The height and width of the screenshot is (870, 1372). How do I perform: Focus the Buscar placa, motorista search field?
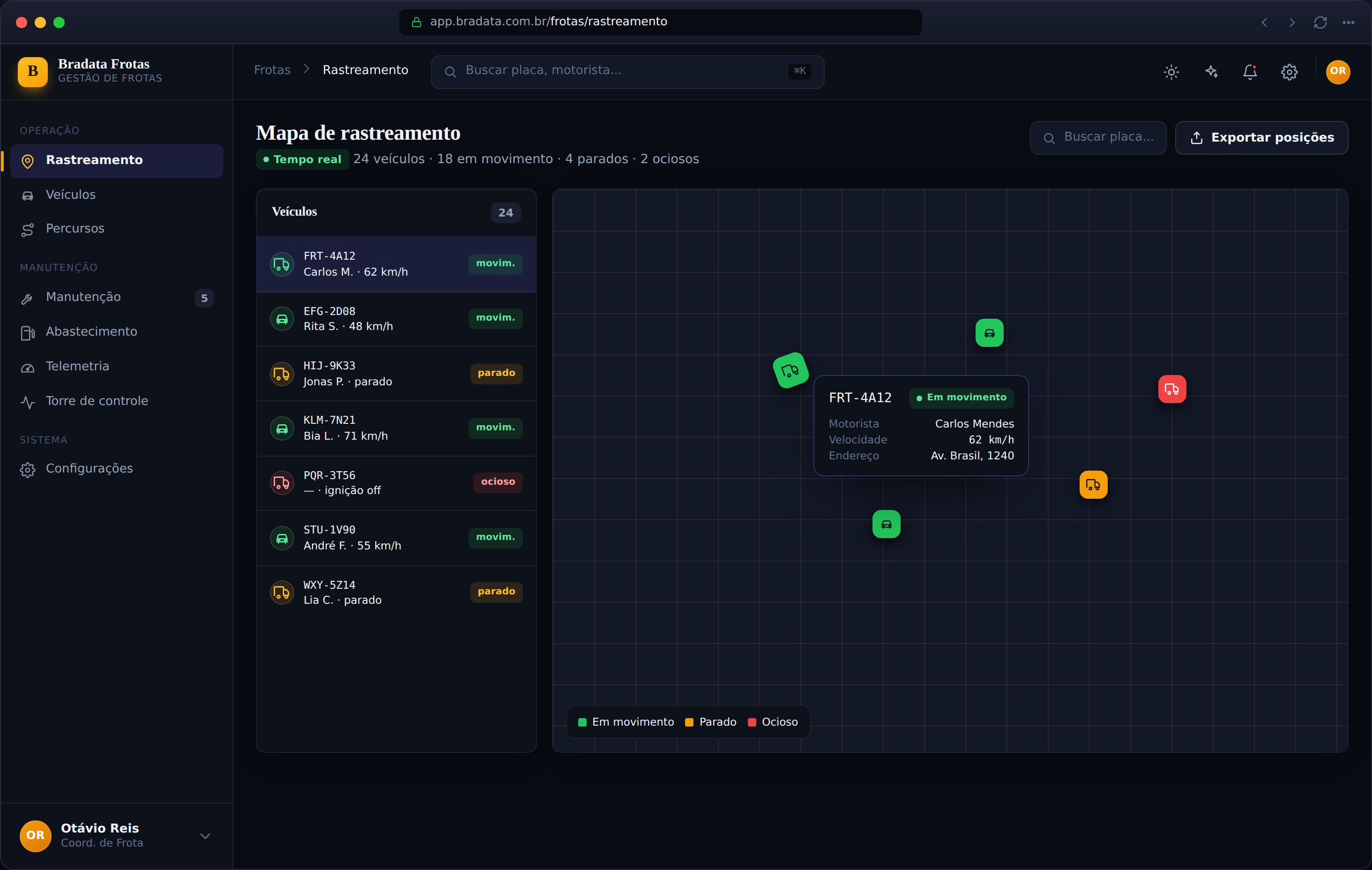click(627, 71)
